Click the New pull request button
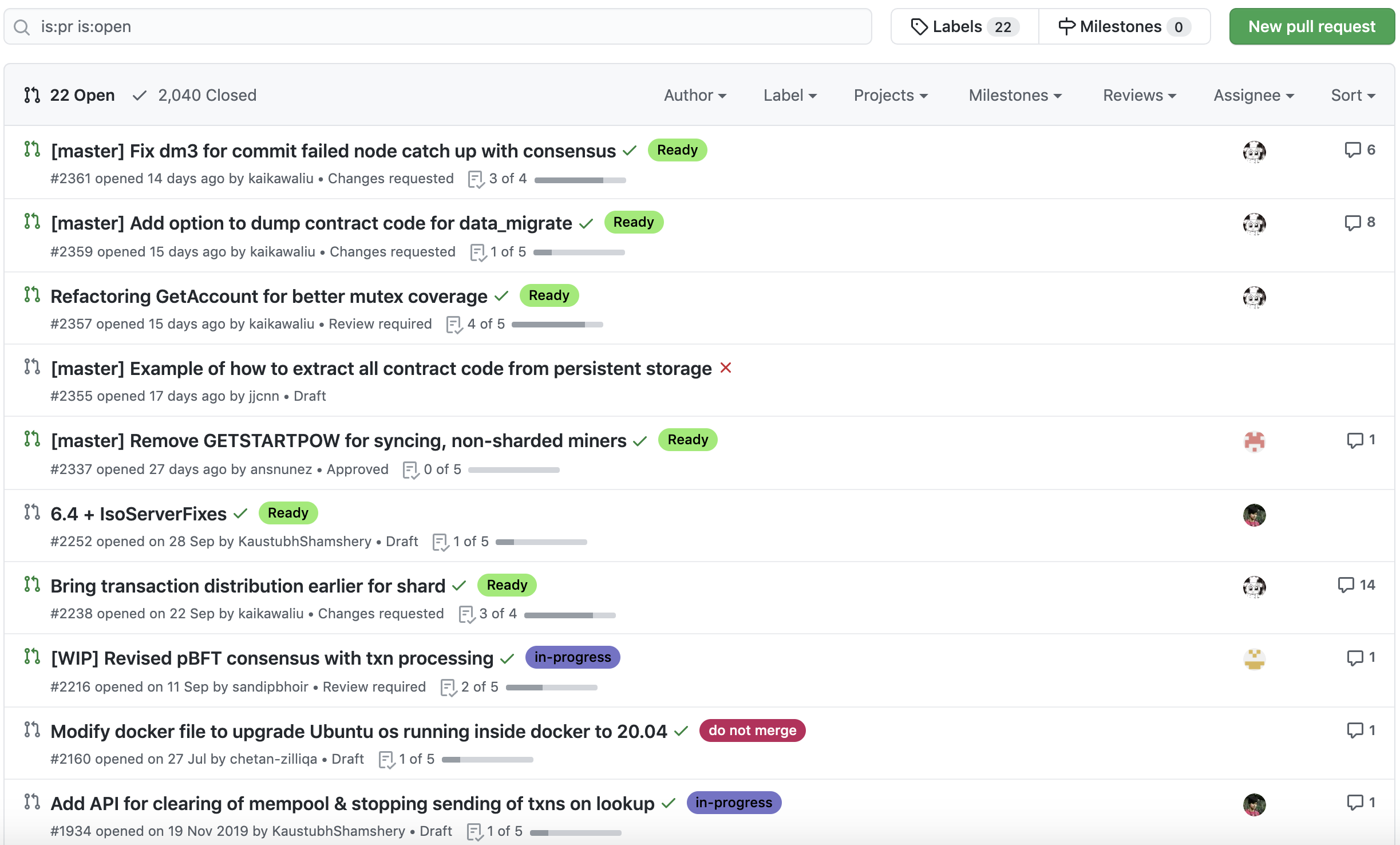Viewport: 1400px width, 845px height. (1311, 26)
